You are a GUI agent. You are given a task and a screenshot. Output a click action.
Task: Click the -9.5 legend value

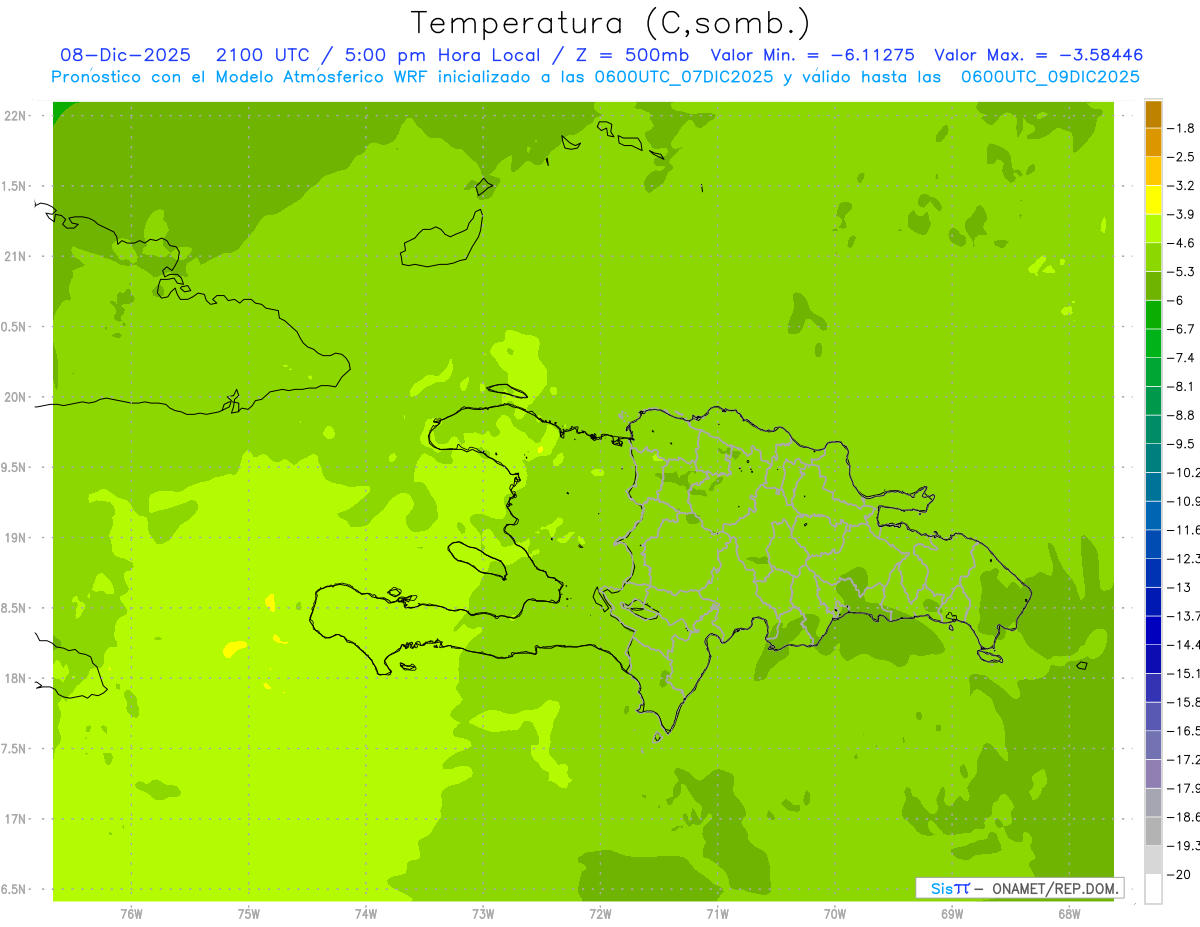[x=1181, y=443]
